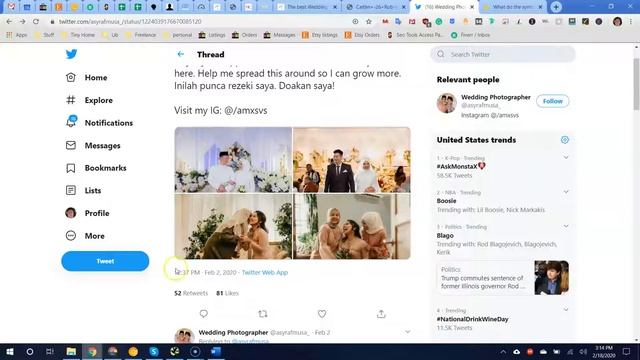
Task: Click the browser back arrow
Action: point(9,22)
